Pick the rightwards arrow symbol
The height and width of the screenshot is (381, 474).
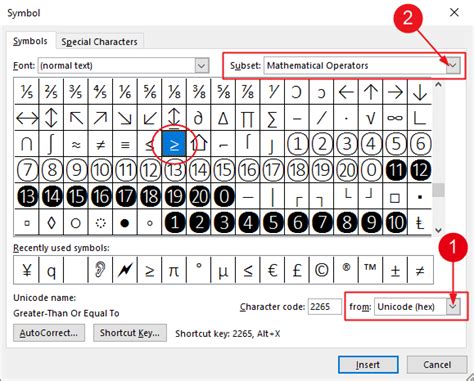point(395,92)
